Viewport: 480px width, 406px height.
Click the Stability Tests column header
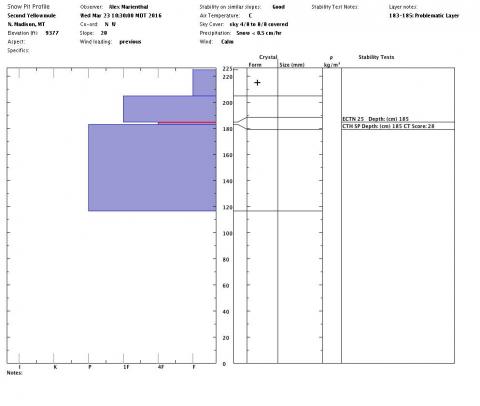point(376,57)
